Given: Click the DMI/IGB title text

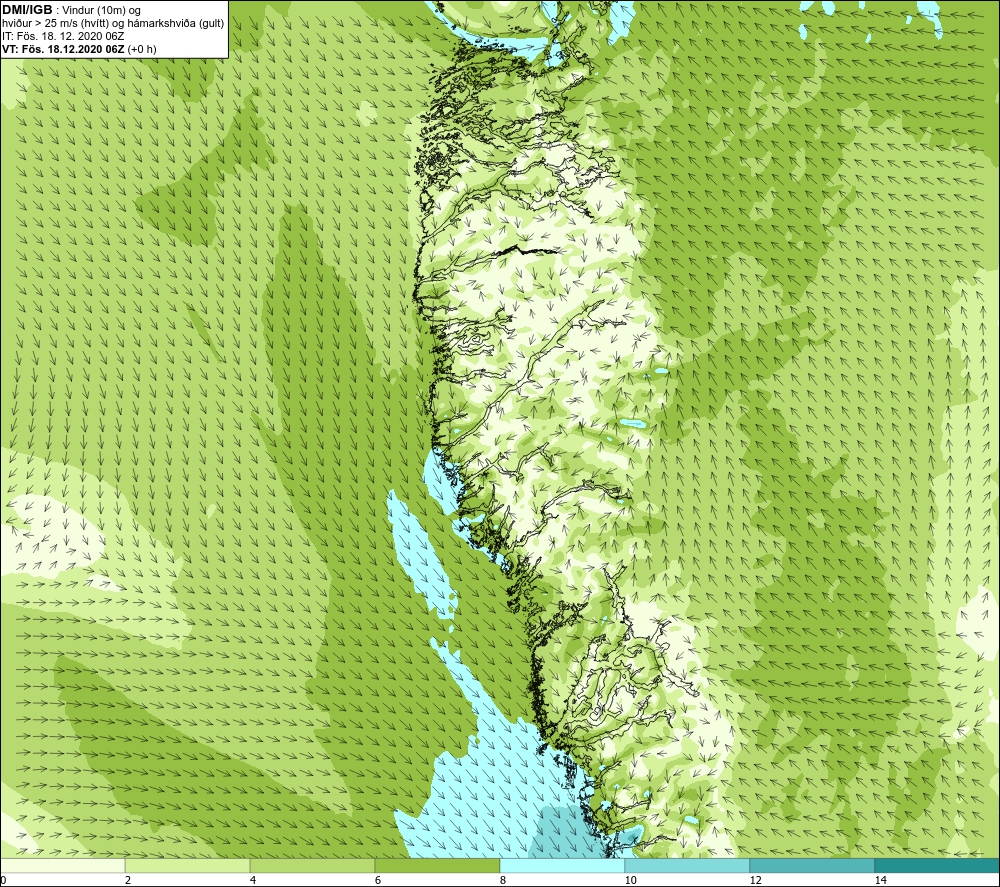Looking at the screenshot, I should pyautogui.click(x=28, y=10).
